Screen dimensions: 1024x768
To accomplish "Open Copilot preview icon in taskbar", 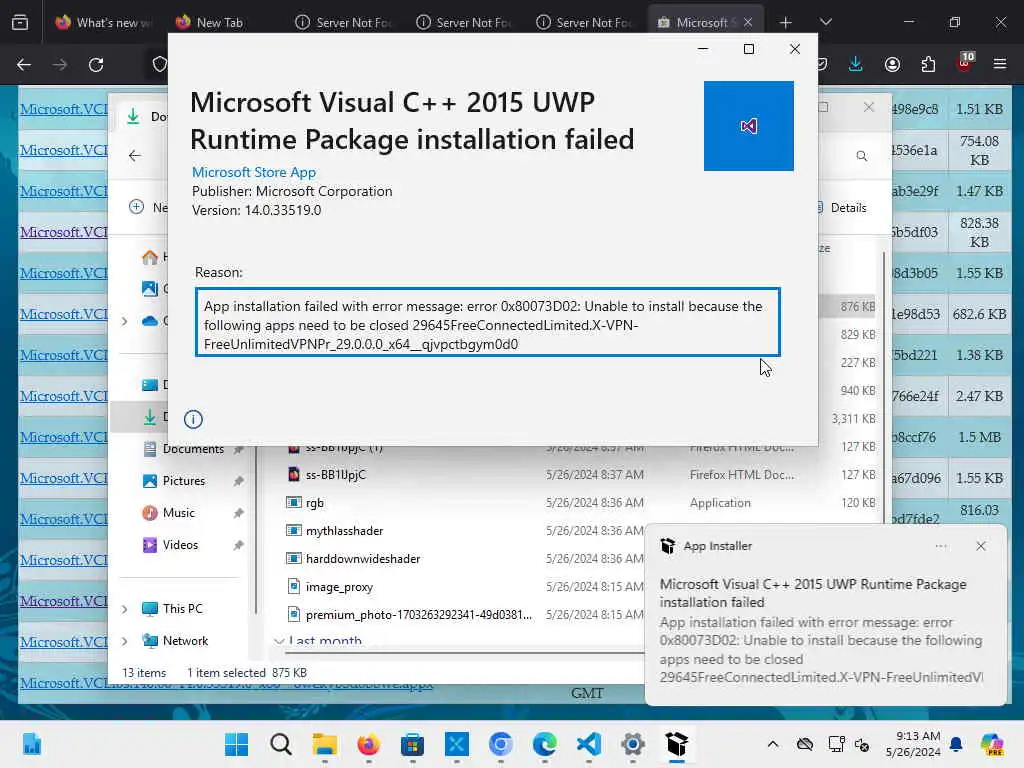I will 992,744.
